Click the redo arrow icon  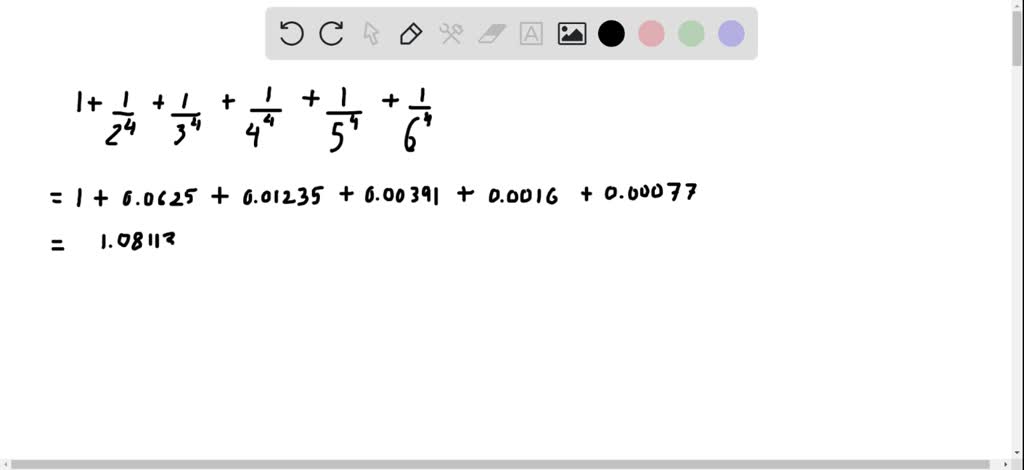(331, 33)
